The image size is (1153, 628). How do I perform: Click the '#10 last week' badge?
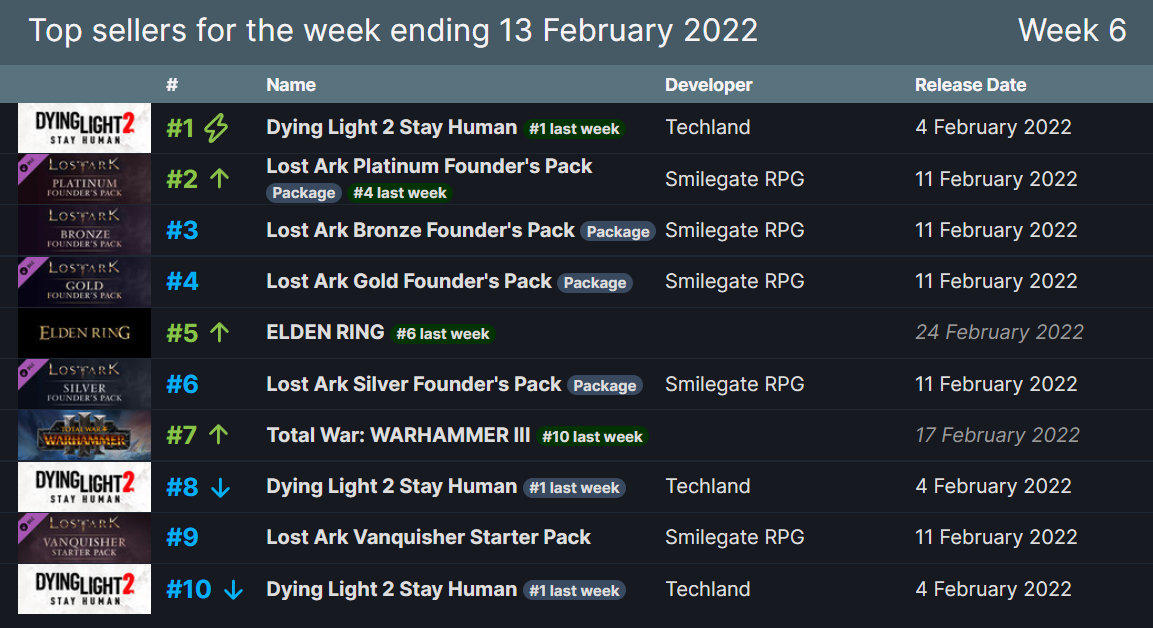pos(592,437)
